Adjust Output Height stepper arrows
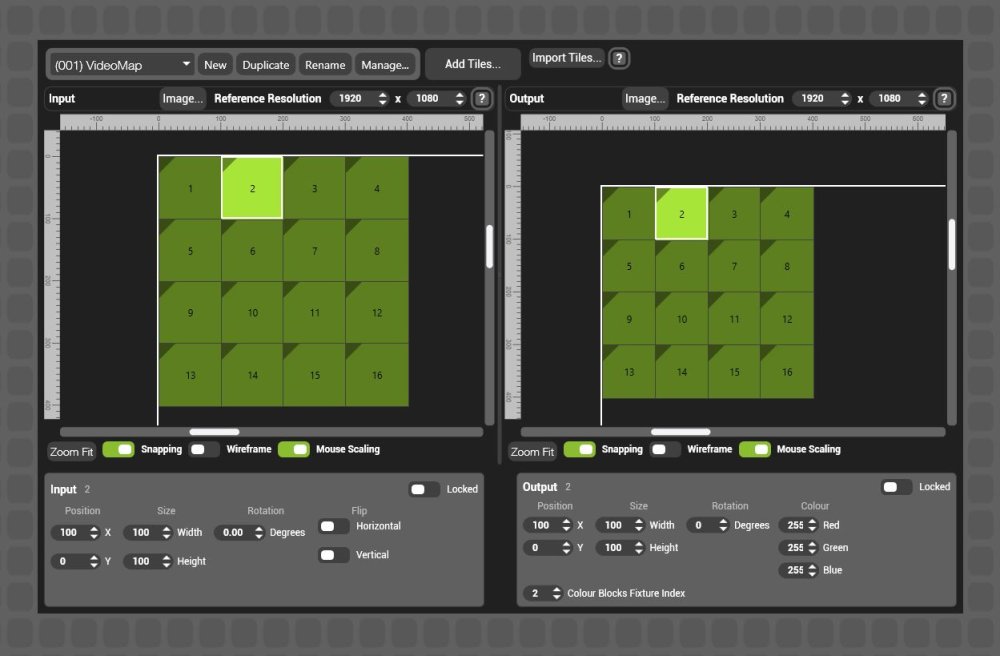The image size is (1000, 656). point(638,548)
